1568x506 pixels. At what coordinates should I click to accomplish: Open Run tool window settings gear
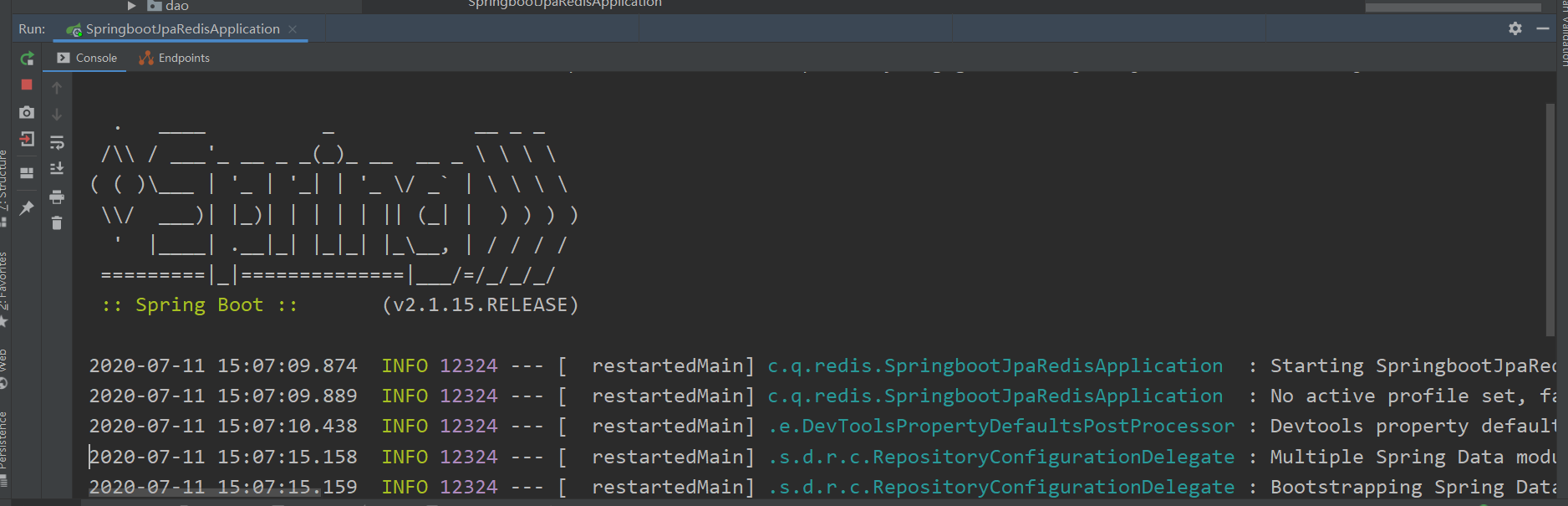click(x=1515, y=28)
